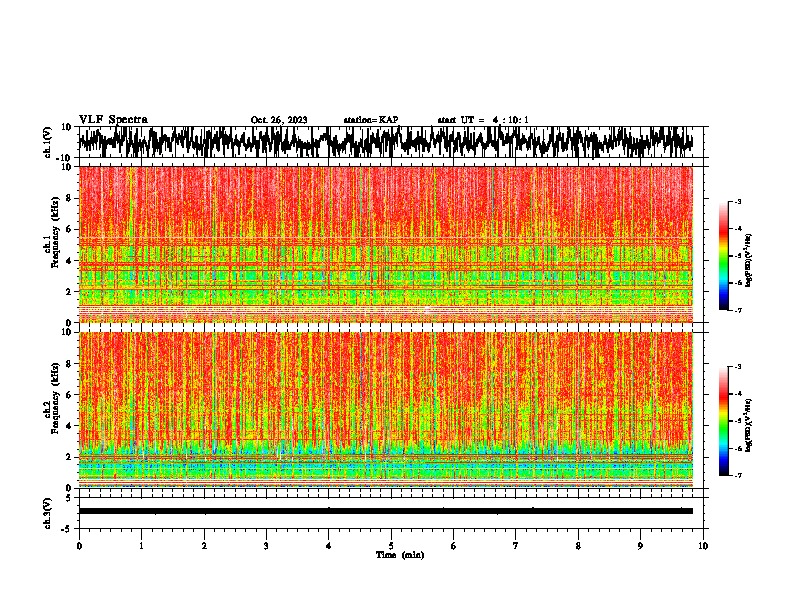Image resolution: width=792 pixels, height=612 pixels.
Task: Click the 2 tick on the Time axis
Action: 204,546
